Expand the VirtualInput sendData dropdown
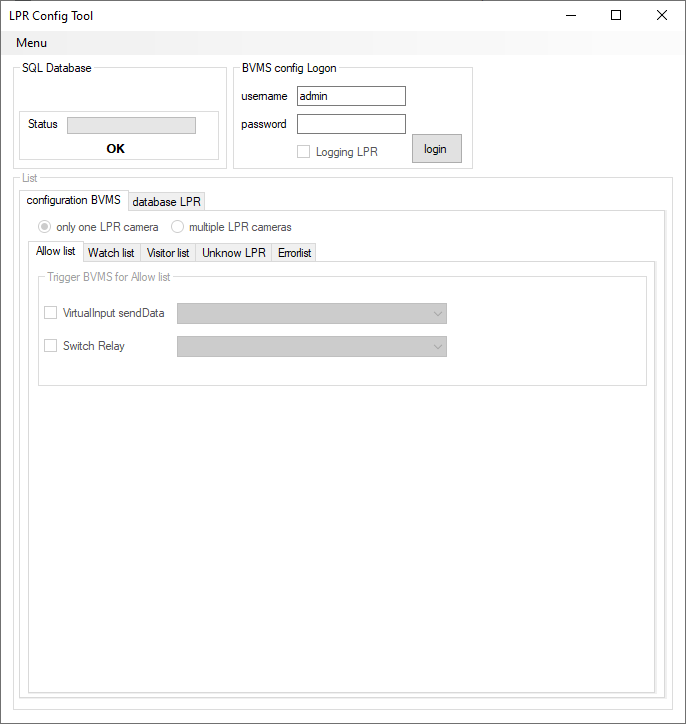The height and width of the screenshot is (724, 686). pos(312,314)
